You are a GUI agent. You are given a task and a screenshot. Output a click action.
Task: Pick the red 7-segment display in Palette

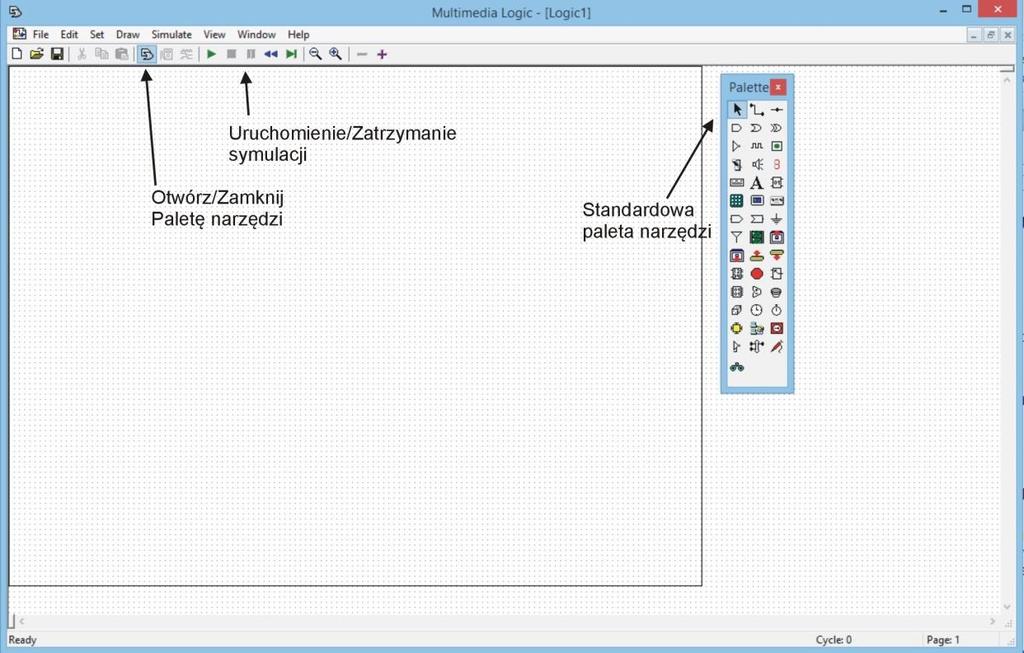tap(776, 165)
